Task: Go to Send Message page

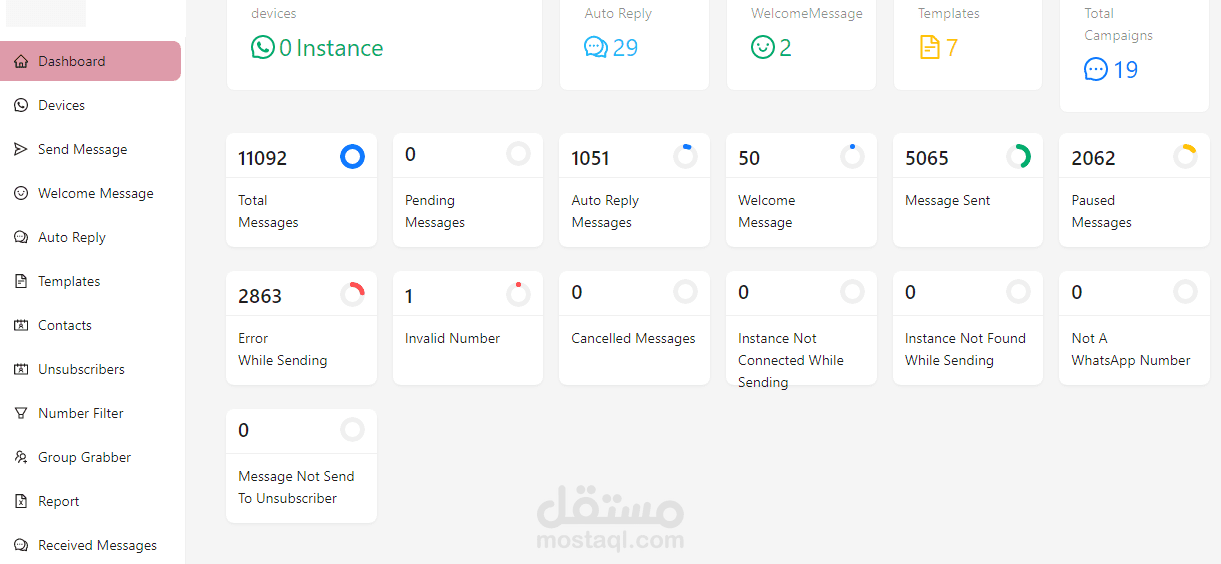Action: [91, 149]
